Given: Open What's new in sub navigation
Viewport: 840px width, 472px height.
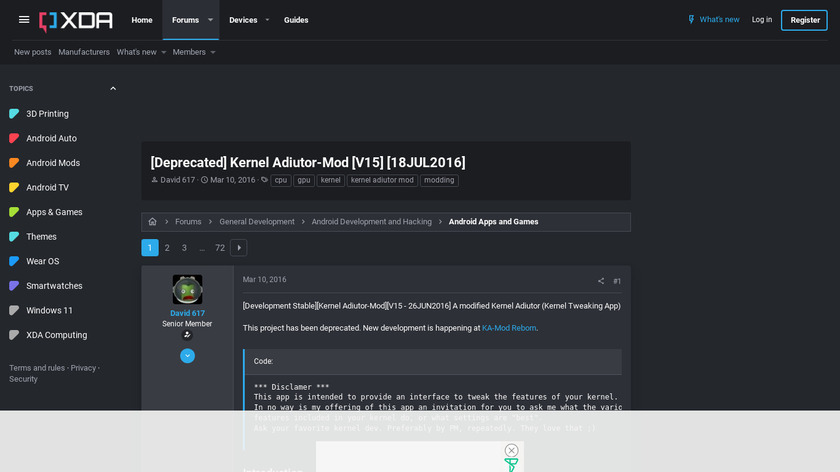Looking at the screenshot, I should pos(137,52).
